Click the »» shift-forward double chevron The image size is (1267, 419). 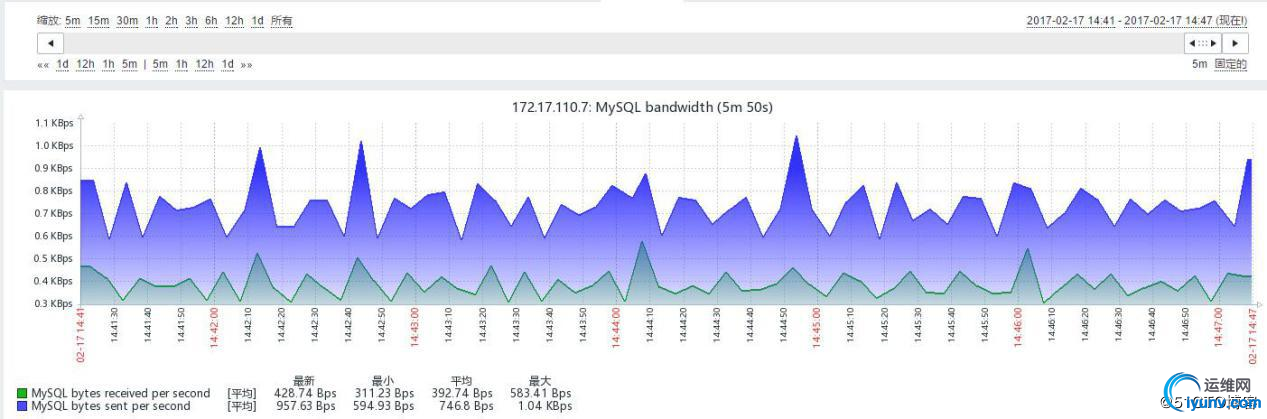pyautogui.click(x=246, y=64)
